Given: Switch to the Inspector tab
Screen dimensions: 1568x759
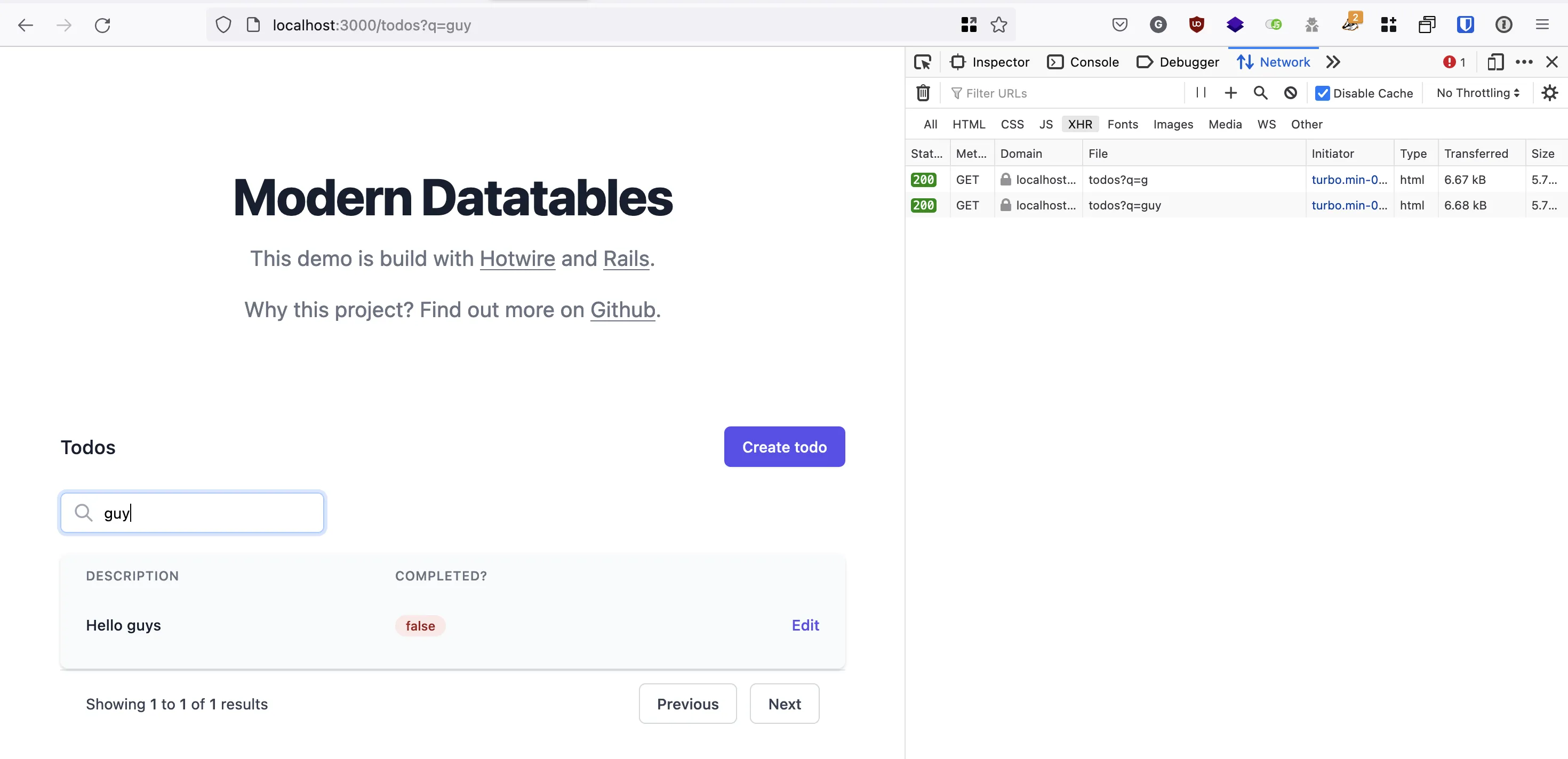Looking at the screenshot, I should click(990, 62).
